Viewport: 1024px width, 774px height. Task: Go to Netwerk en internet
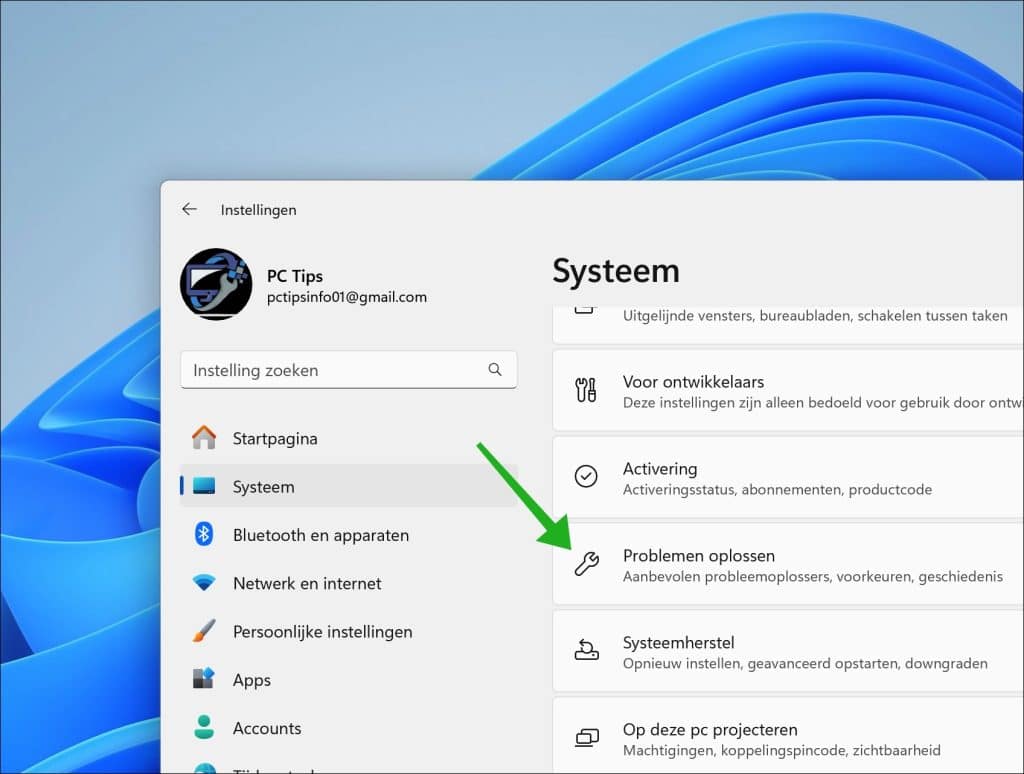[349, 583]
